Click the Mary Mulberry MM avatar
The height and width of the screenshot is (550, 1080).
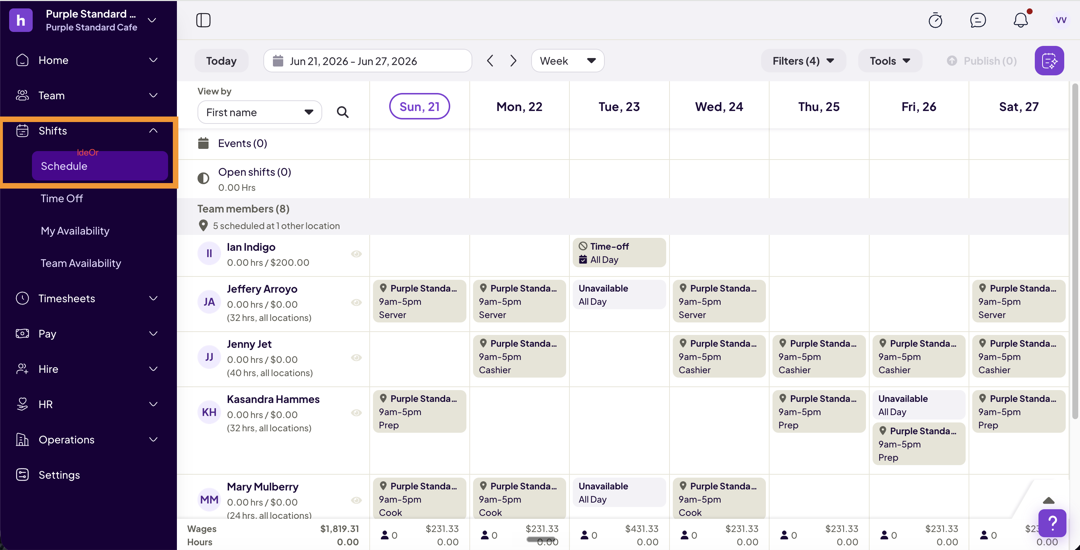click(209, 499)
